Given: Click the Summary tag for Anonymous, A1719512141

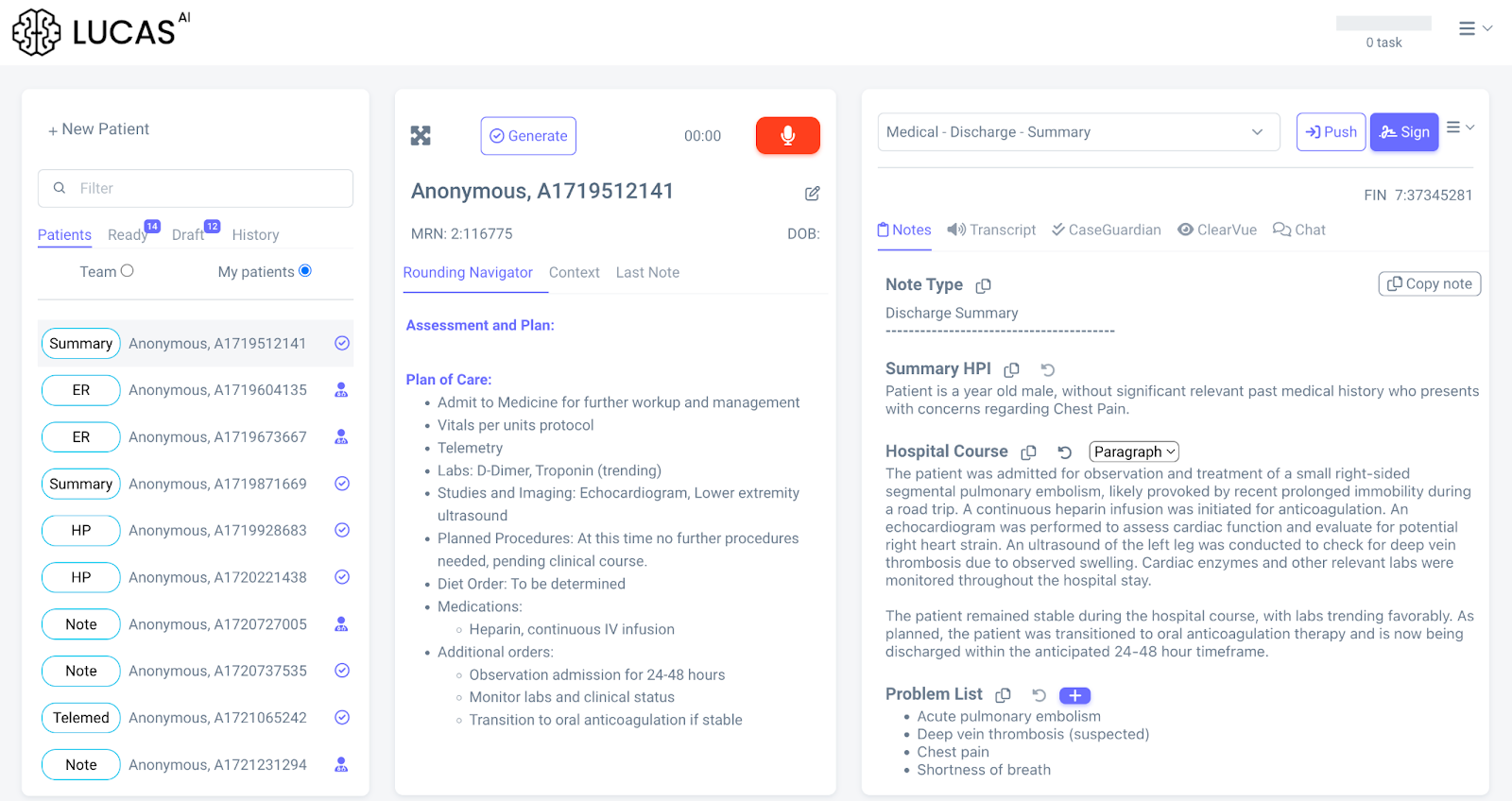Looking at the screenshot, I should pos(81,344).
